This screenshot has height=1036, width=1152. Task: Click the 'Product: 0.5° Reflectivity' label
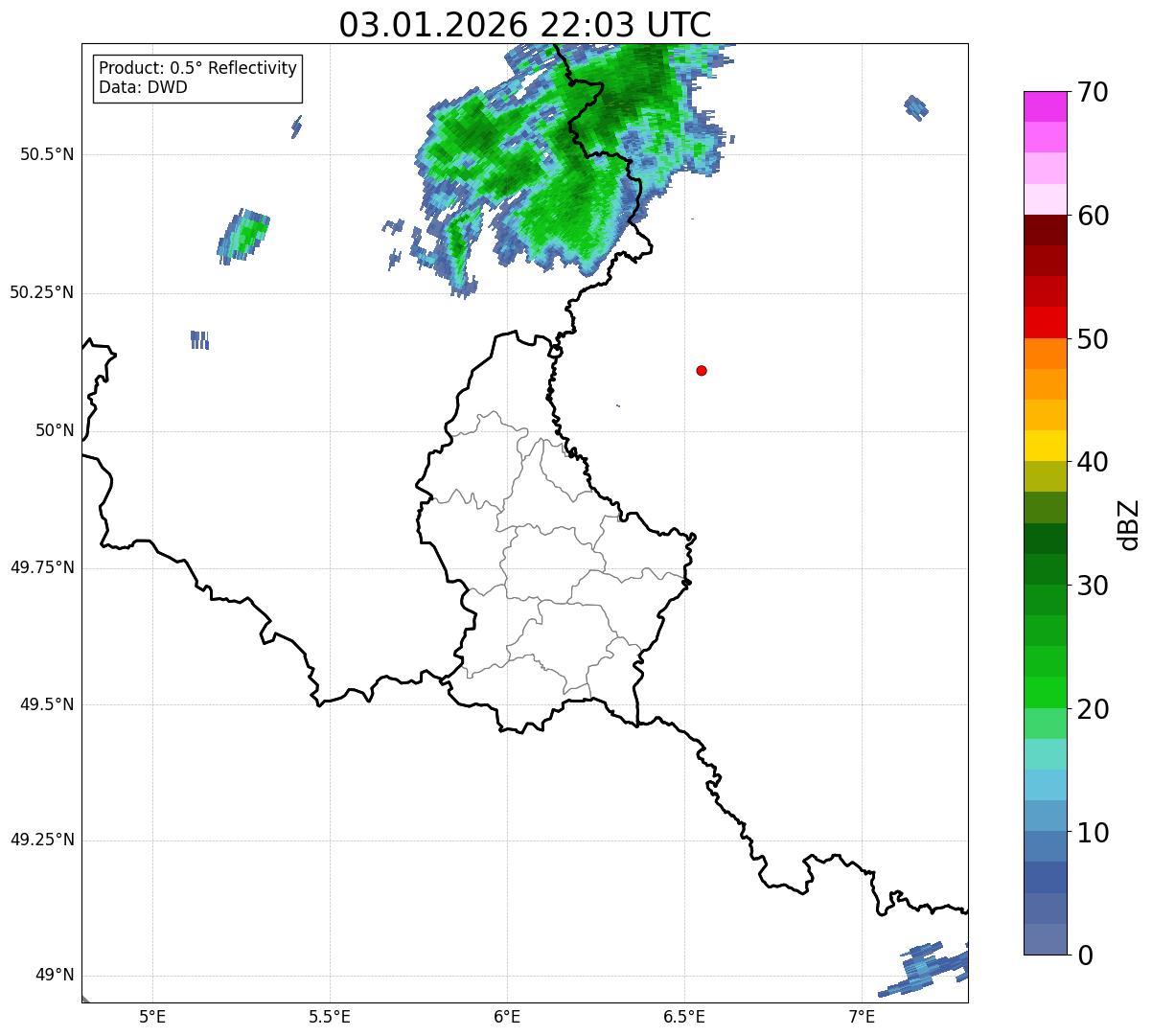(x=197, y=69)
